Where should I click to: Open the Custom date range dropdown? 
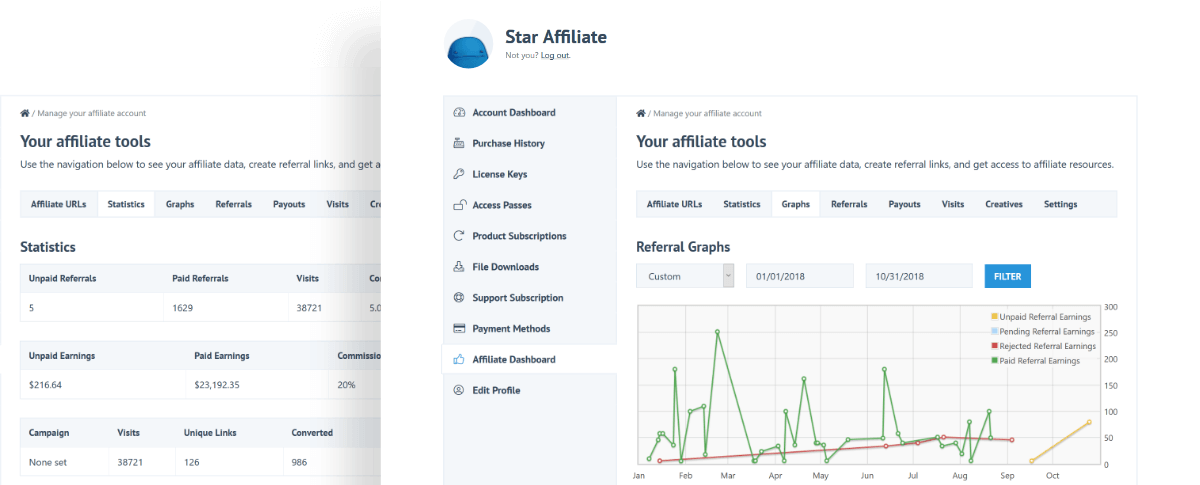[685, 276]
